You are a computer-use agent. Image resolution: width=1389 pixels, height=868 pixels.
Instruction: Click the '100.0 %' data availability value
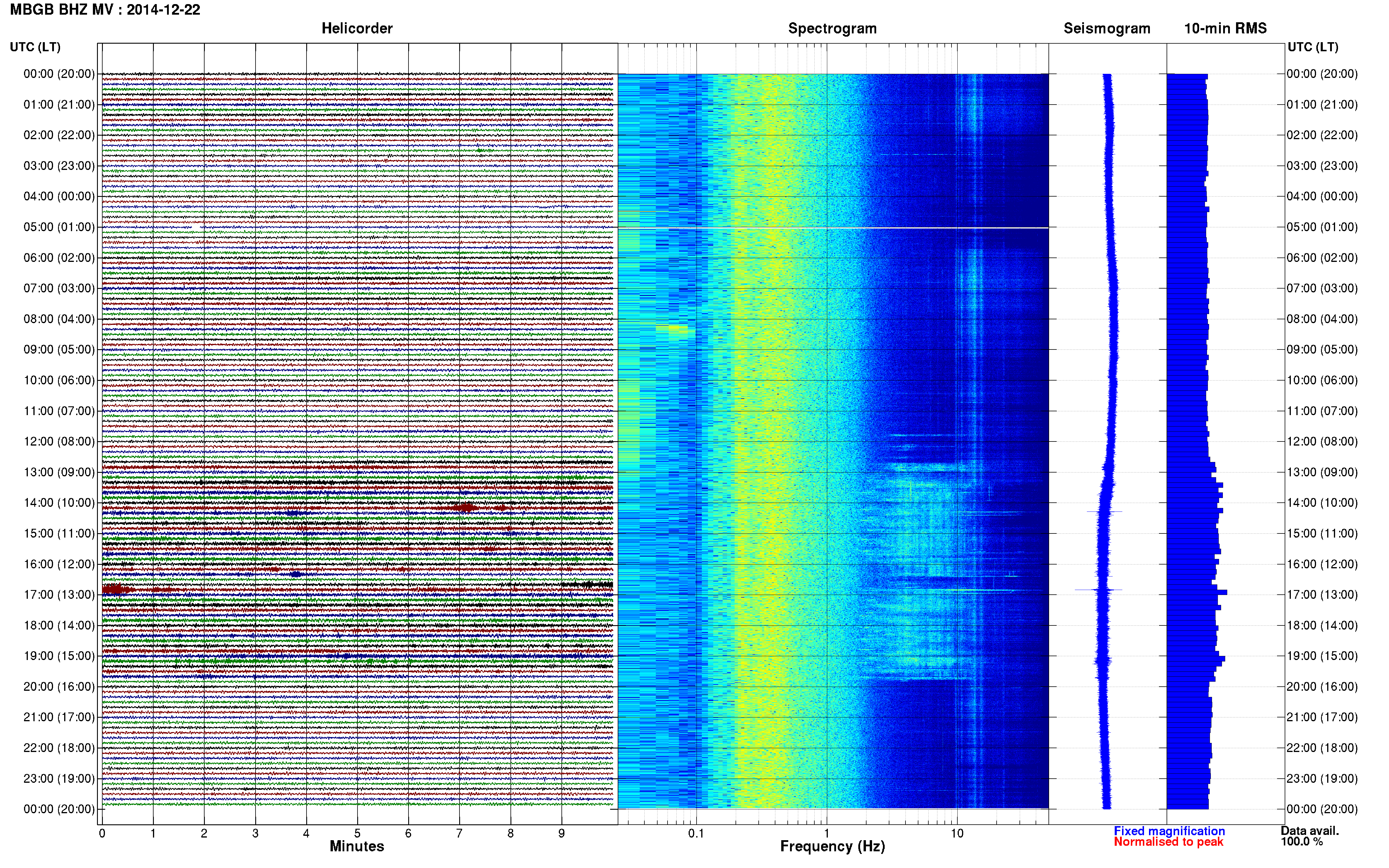pyautogui.click(x=1302, y=842)
